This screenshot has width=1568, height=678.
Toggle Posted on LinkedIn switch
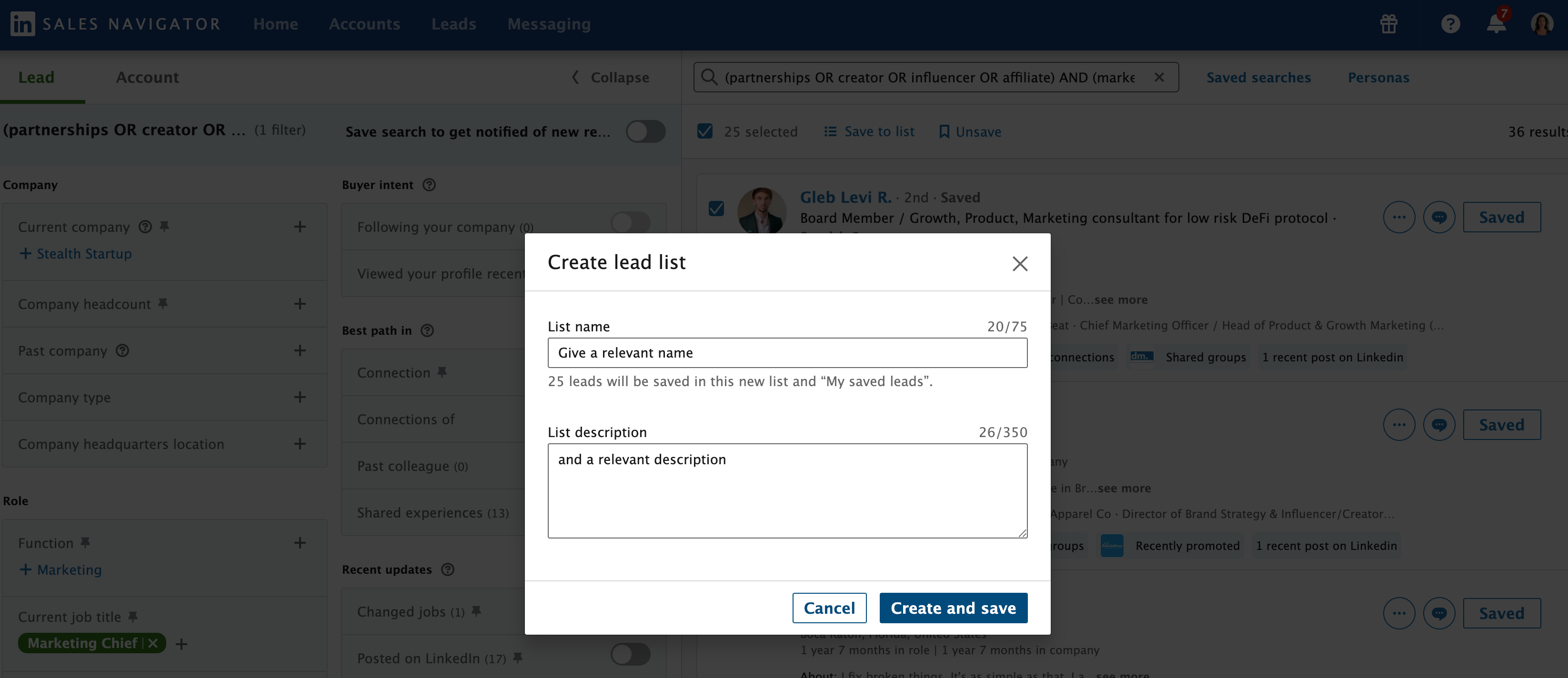tap(631, 654)
